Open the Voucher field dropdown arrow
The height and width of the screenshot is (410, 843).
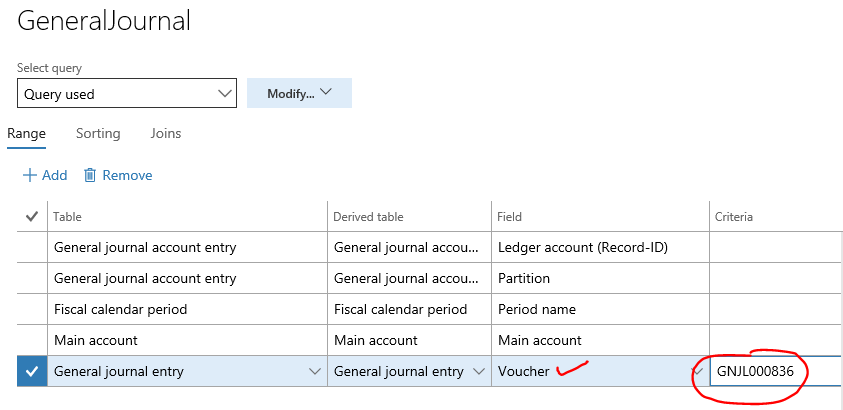tap(699, 371)
